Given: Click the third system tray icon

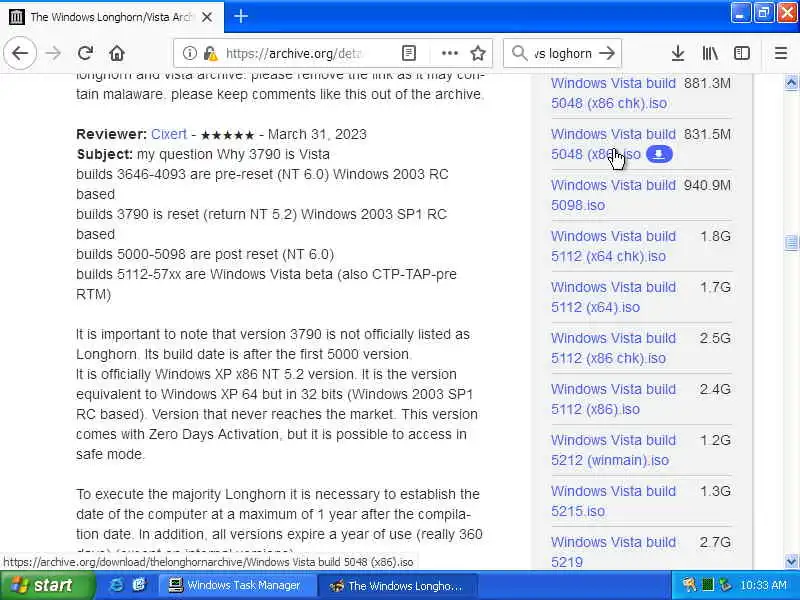Looking at the screenshot, I should (725, 585).
